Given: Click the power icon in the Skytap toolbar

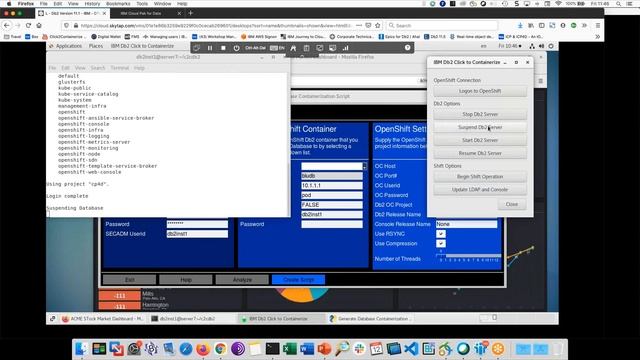Looking at the screenshot, I should tap(236, 48).
